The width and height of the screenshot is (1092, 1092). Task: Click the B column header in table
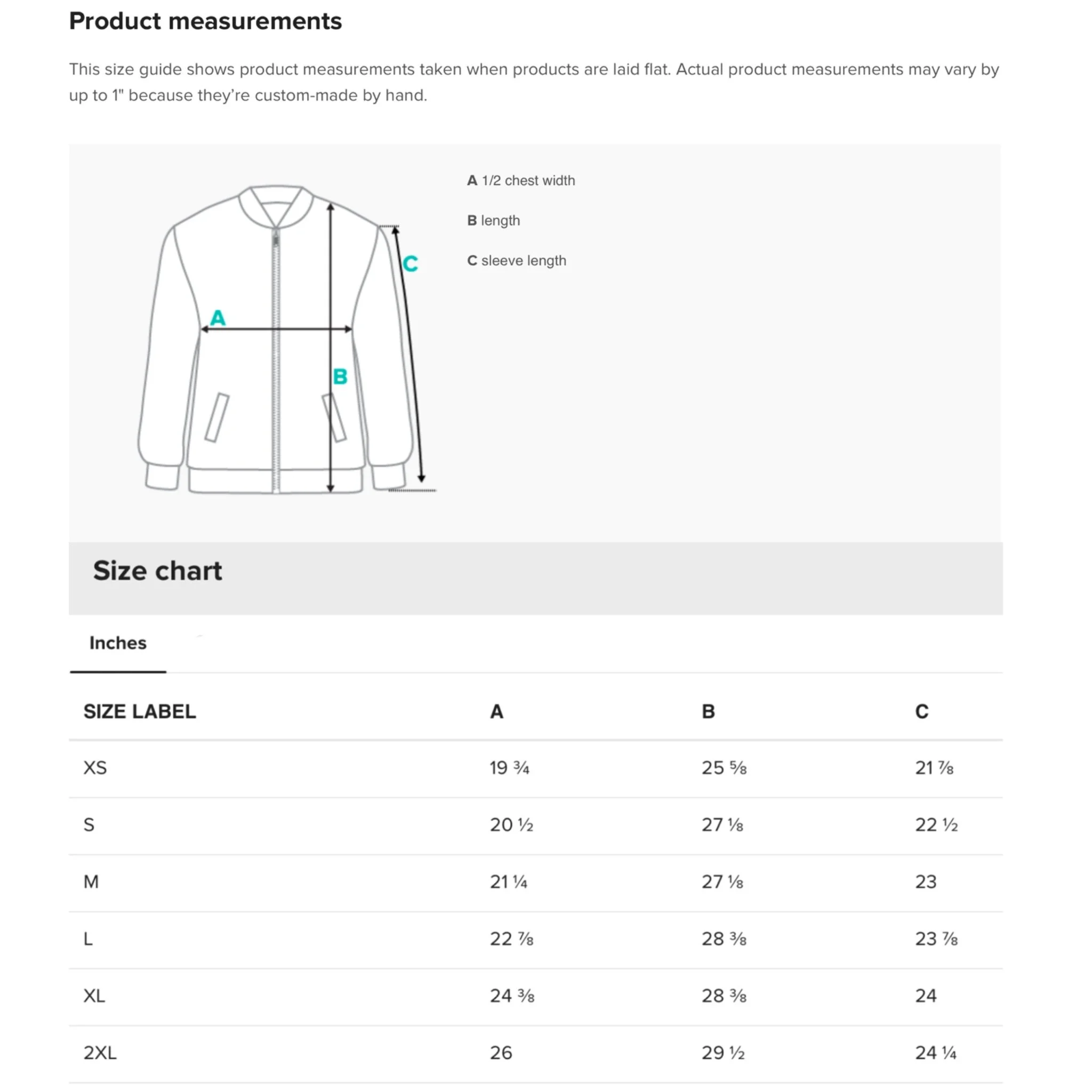[x=708, y=711]
